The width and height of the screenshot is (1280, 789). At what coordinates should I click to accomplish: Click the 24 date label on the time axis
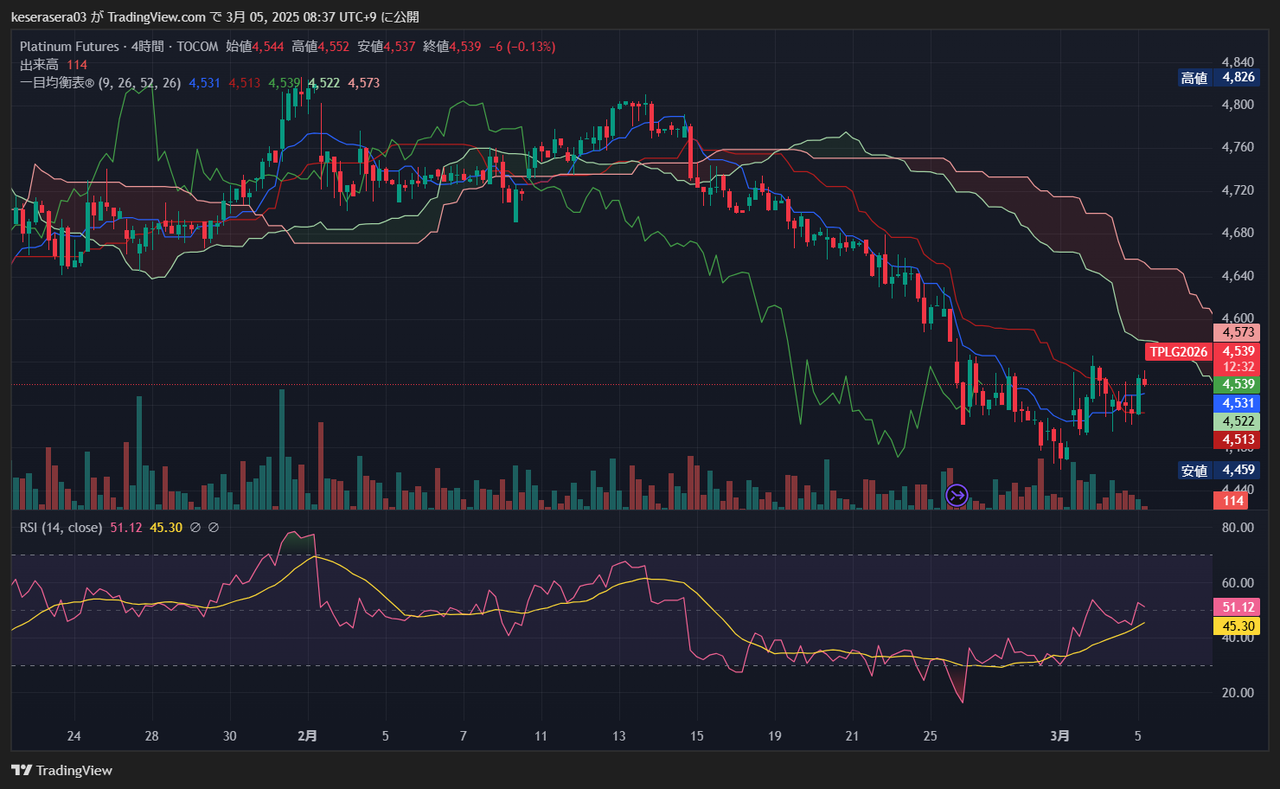click(73, 736)
